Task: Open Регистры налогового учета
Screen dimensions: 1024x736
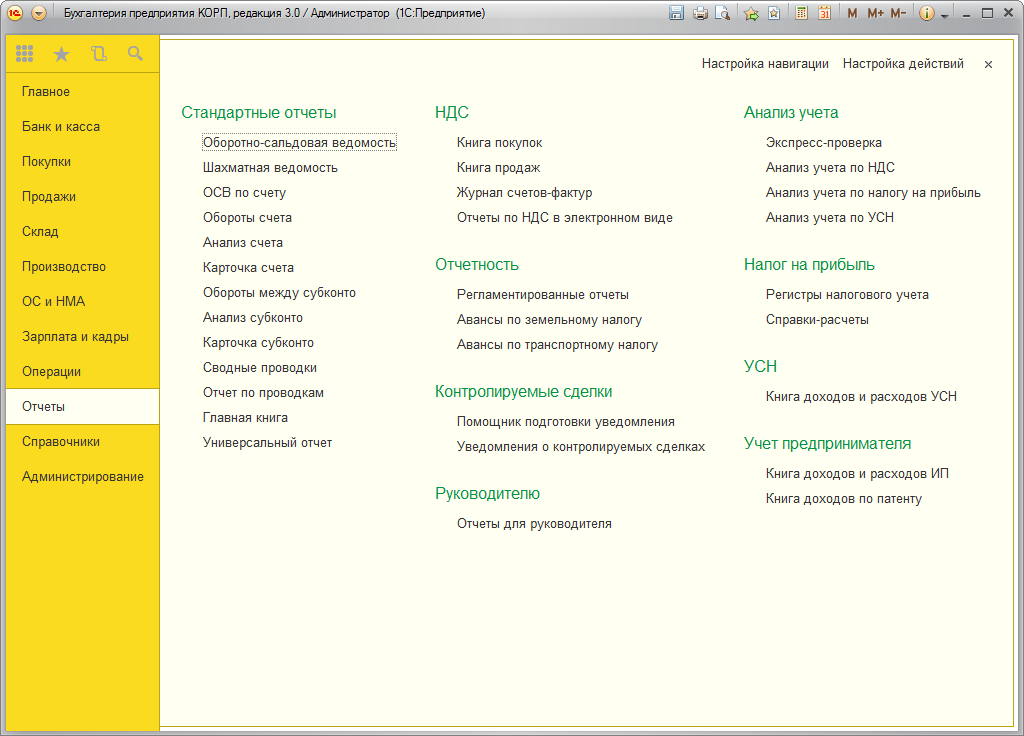Action: pos(847,295)
